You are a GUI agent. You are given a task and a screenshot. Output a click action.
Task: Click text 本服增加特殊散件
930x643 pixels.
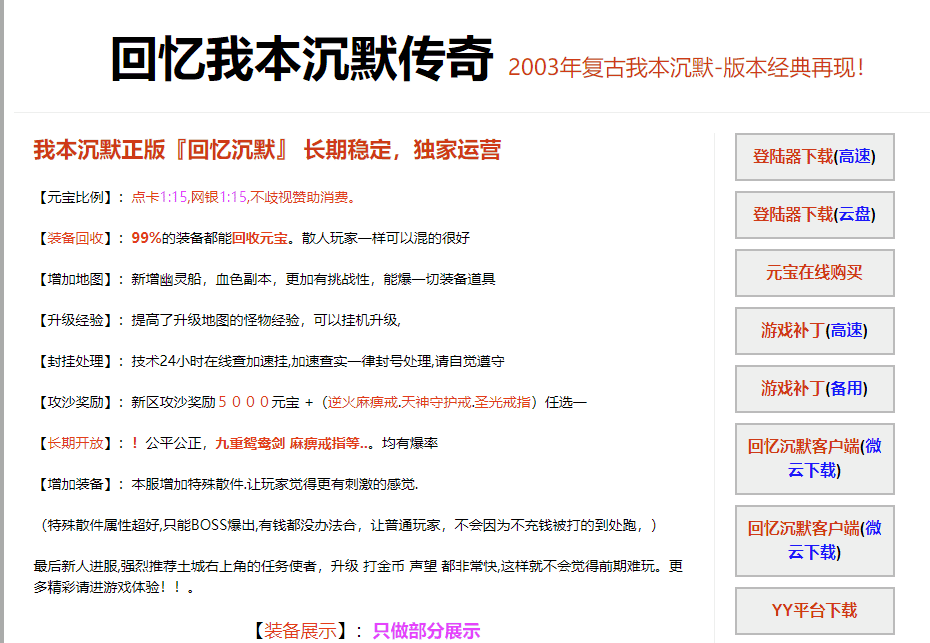[187, 484]
